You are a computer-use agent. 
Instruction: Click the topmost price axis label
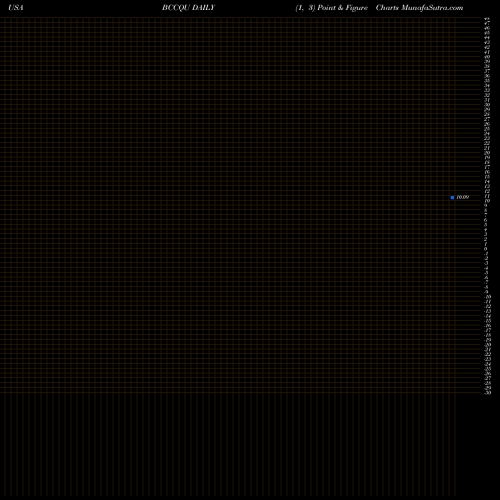[487, 19]
